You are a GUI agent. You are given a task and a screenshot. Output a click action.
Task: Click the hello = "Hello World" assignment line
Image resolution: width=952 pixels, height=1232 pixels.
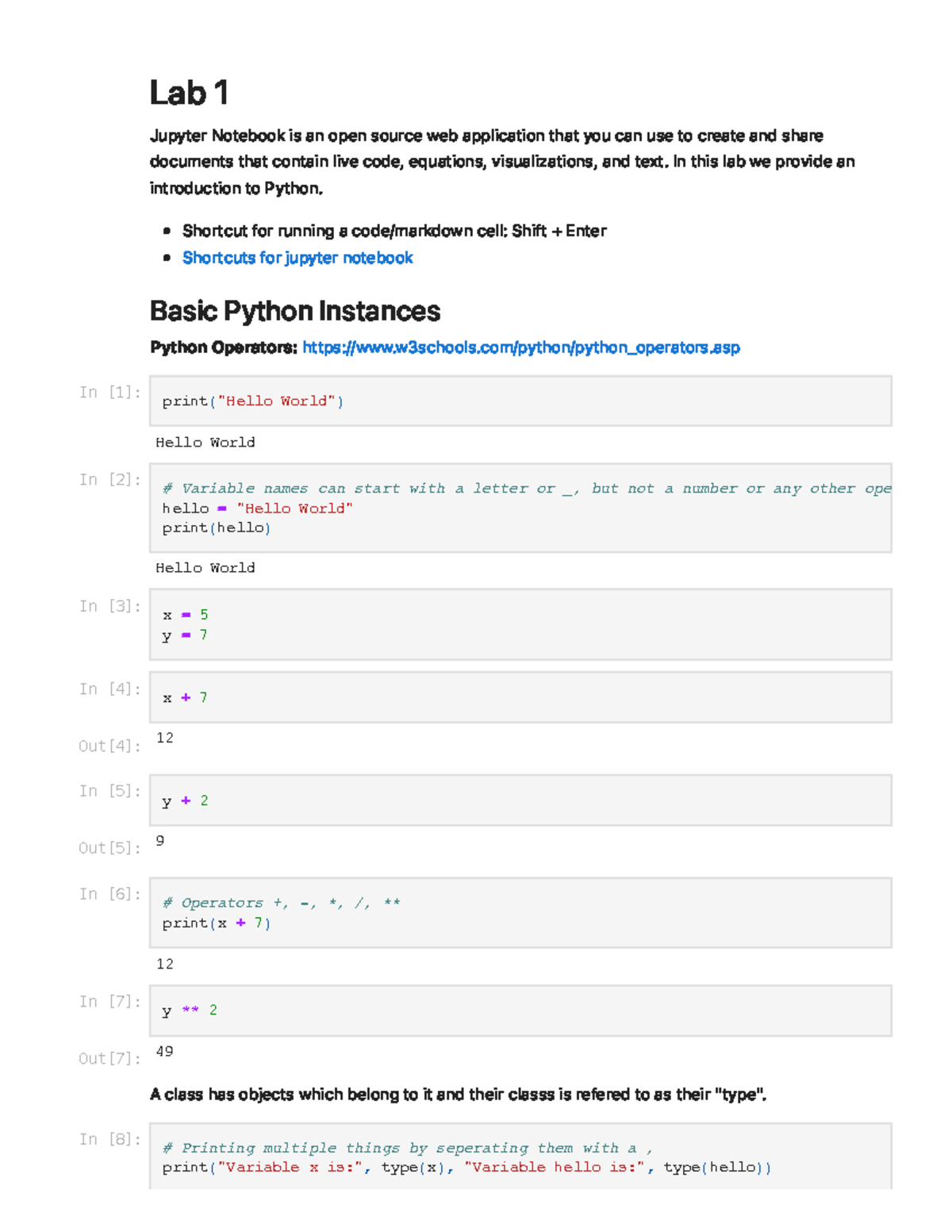(x=257, y=509)
